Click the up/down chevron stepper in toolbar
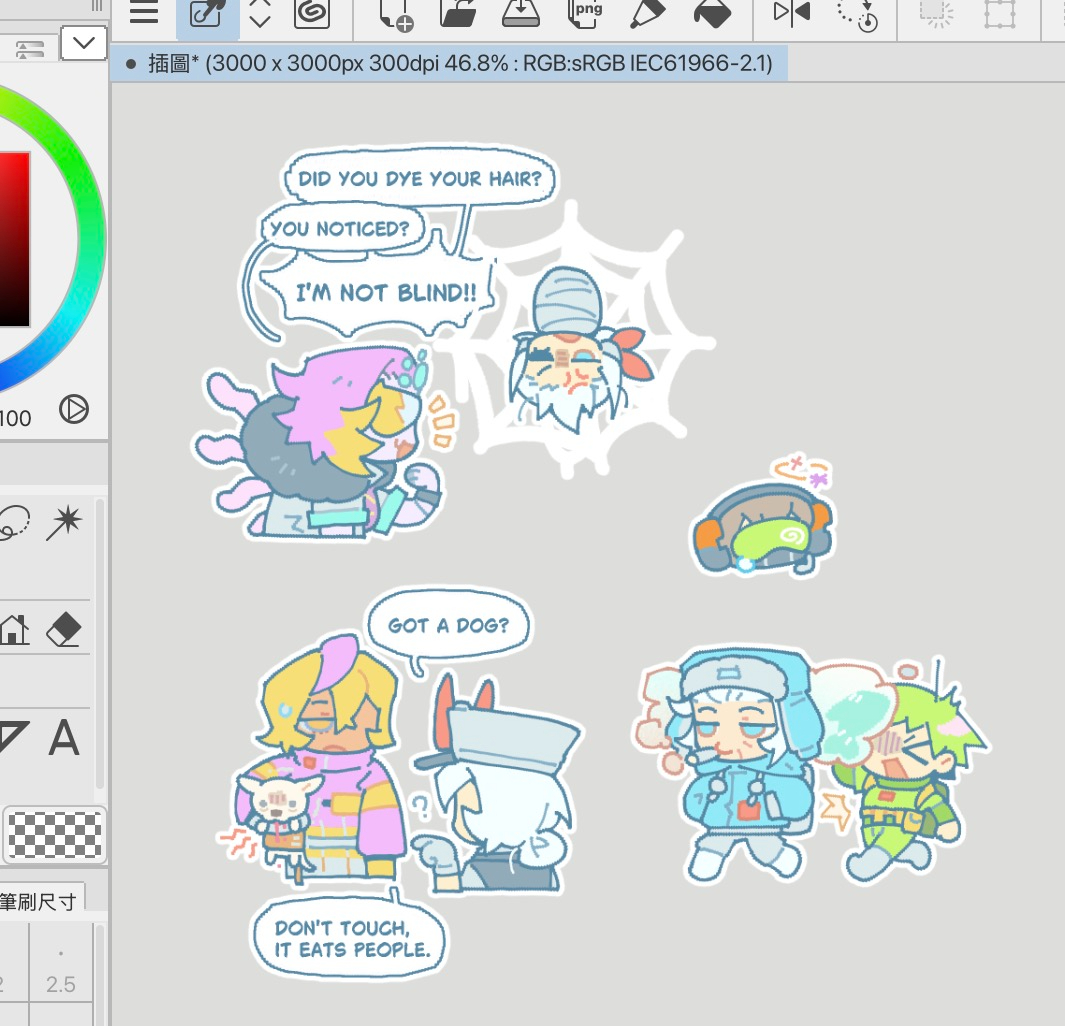The height and width of the screenshot is (1026, 1065). 260,14
